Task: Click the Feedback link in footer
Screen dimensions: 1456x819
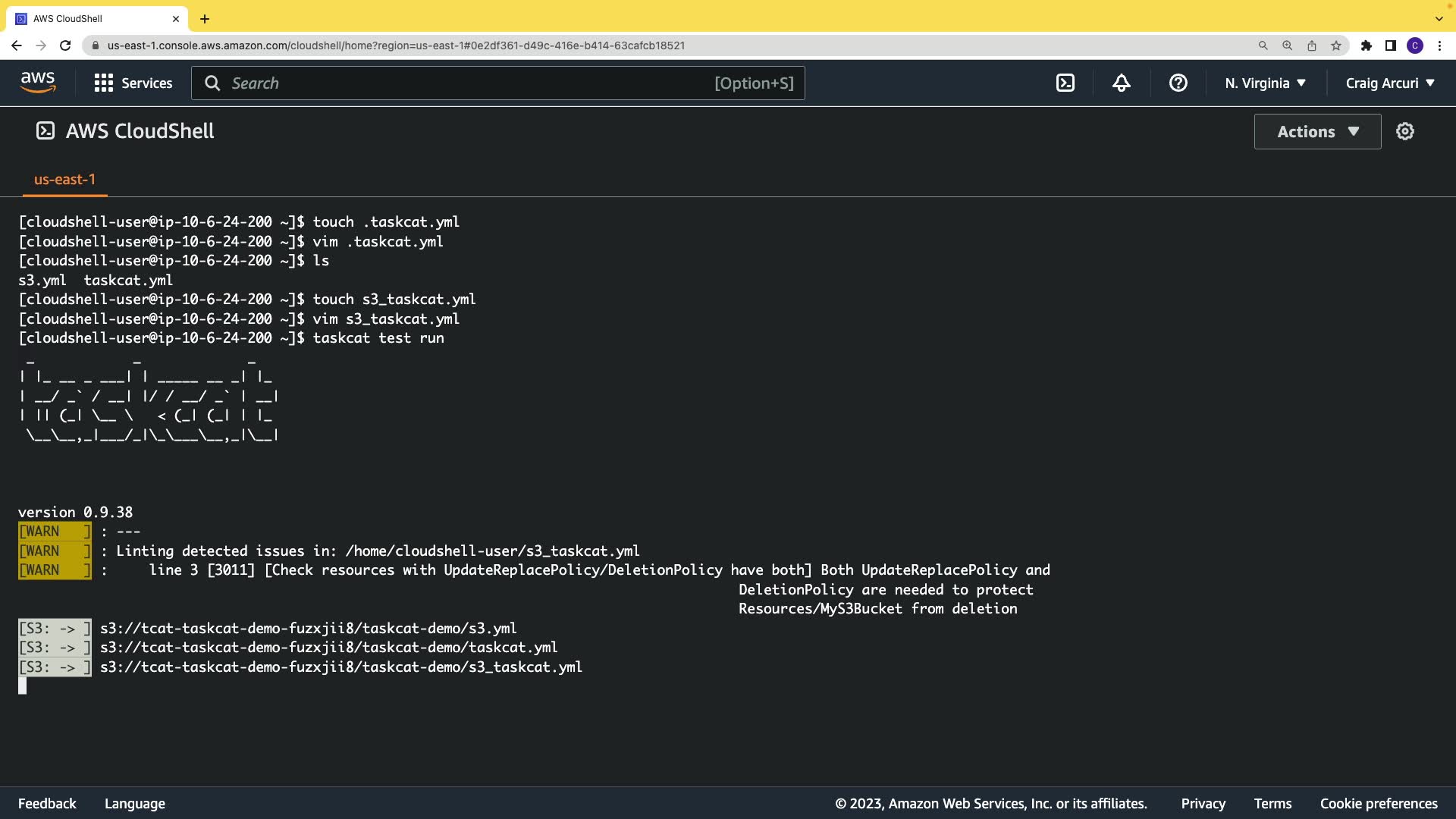Action: tap(47, 804)
